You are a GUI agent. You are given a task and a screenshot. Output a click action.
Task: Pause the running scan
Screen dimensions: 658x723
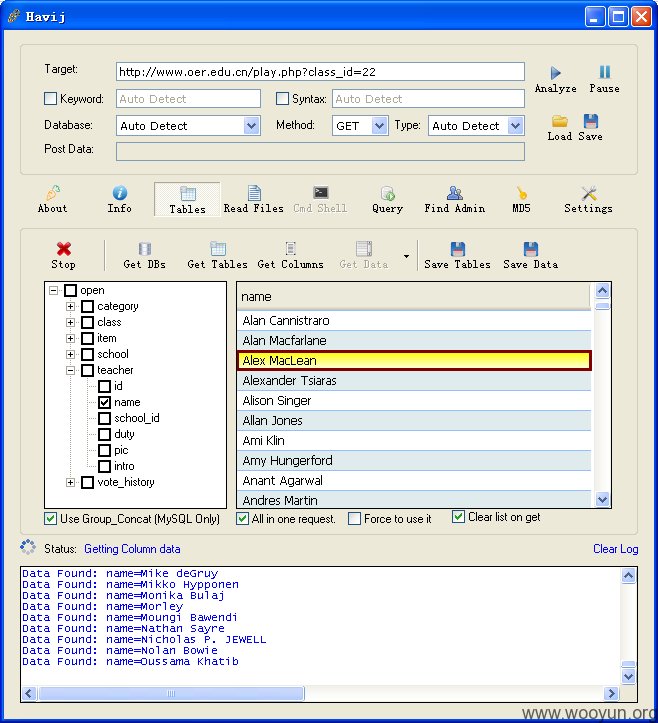coord(604,79)
